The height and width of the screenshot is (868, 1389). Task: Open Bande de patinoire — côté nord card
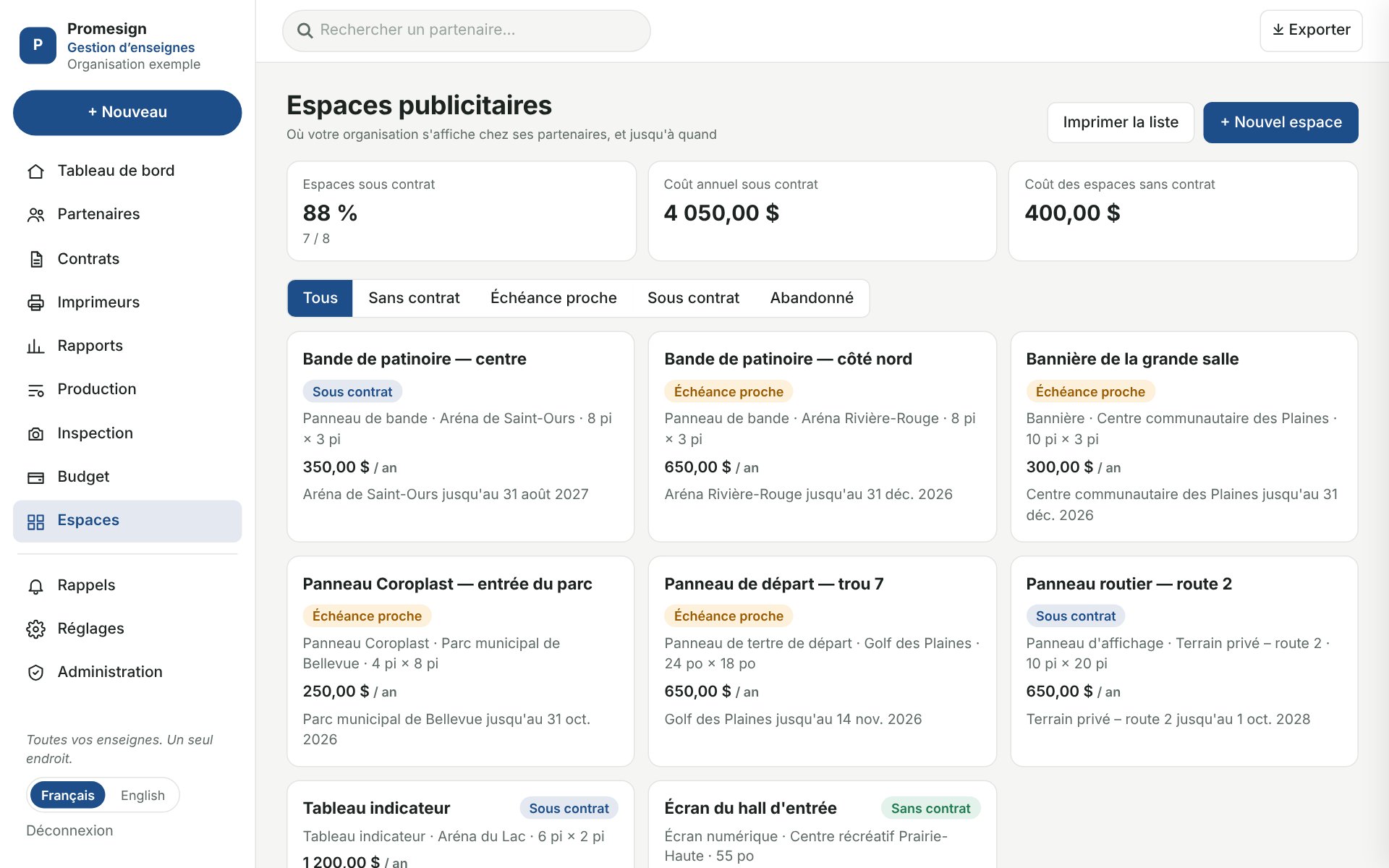(x=823, y=437)
